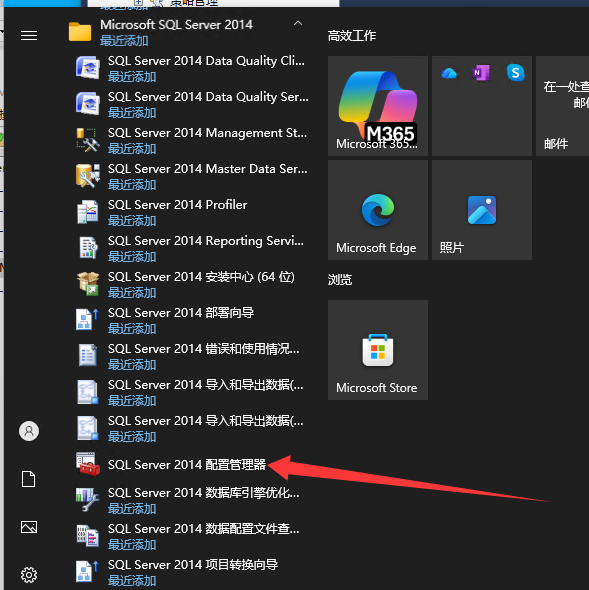
Task: Select Microsoft SQL Server 2014 folder label
Action: point(176,25)
